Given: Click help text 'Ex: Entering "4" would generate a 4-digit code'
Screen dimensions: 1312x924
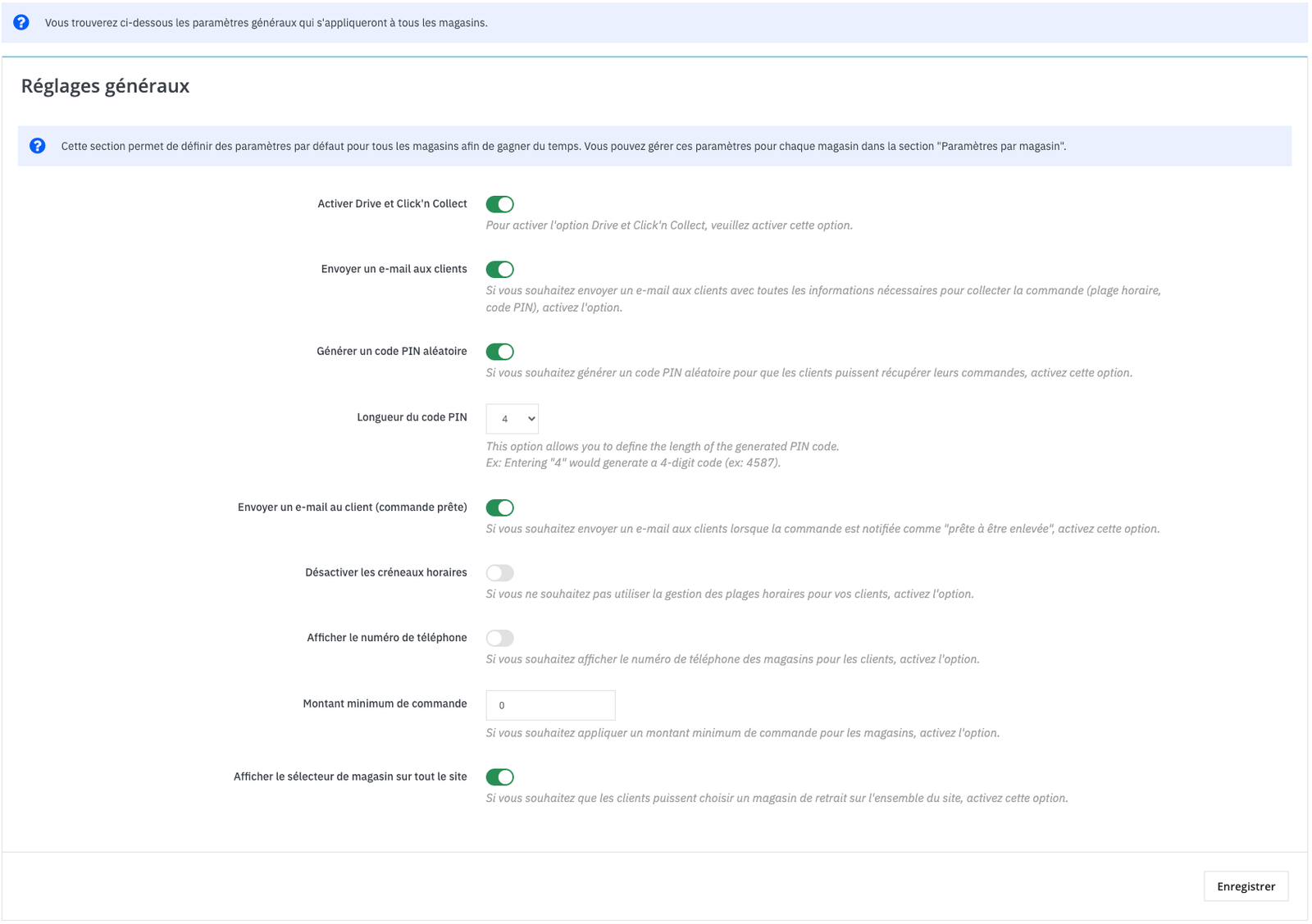Looking at the screenshot, I should (633, 463).
